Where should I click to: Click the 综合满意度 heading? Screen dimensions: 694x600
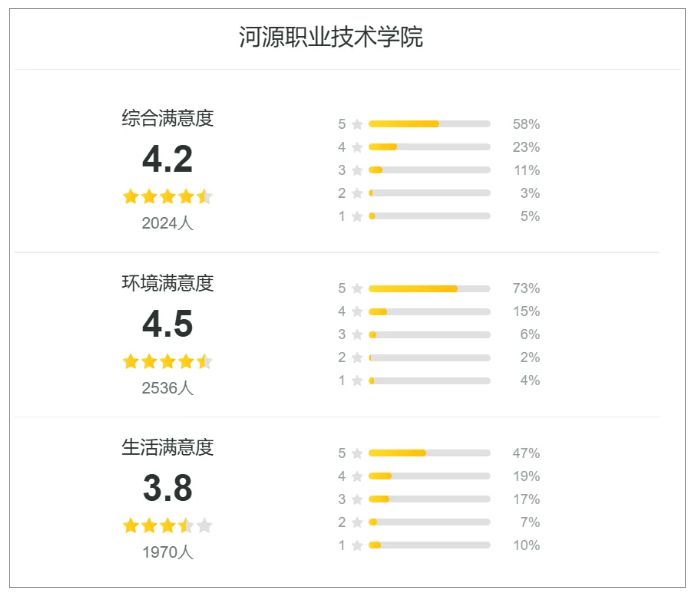(168, 118)
